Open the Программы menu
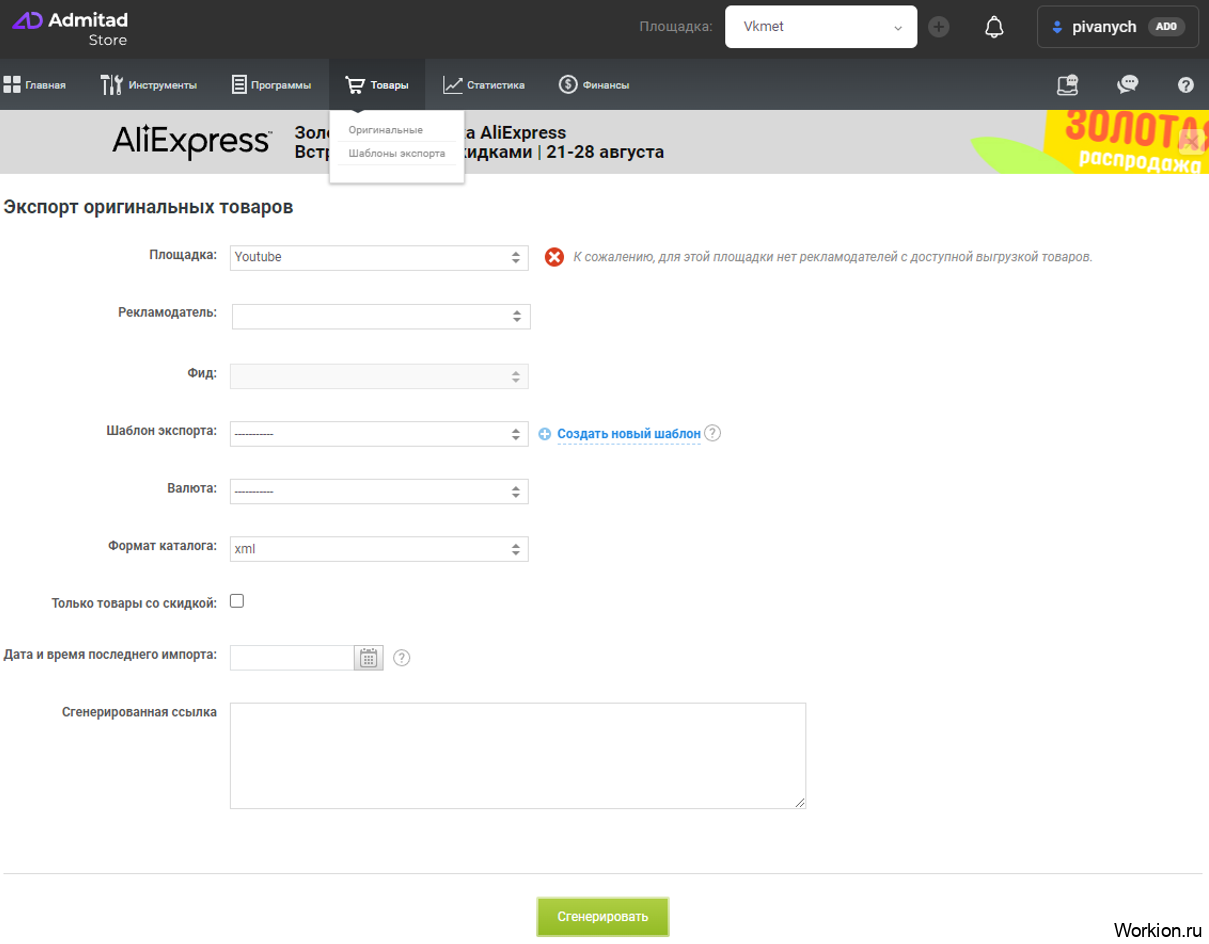The height and width of the screenshot is (944, 1209). pos(271,85)
